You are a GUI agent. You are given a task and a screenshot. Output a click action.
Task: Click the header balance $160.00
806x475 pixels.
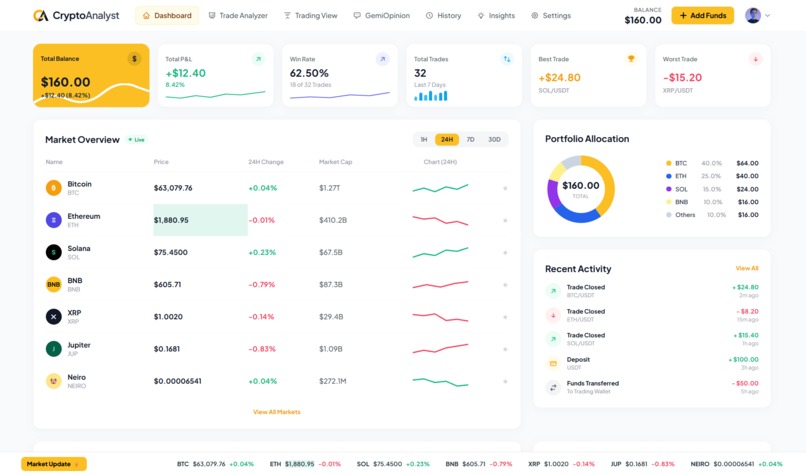click(643, 20)
